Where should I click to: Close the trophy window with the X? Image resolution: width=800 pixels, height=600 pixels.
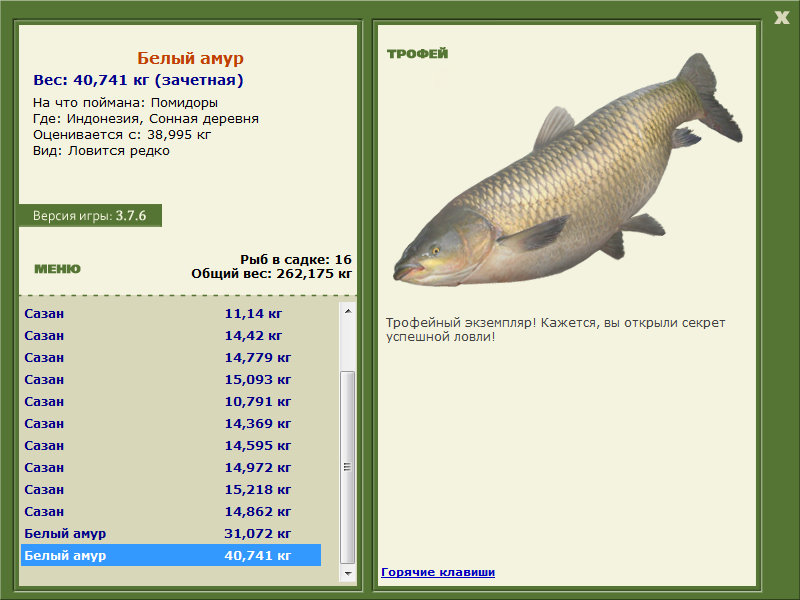[781, 18]
